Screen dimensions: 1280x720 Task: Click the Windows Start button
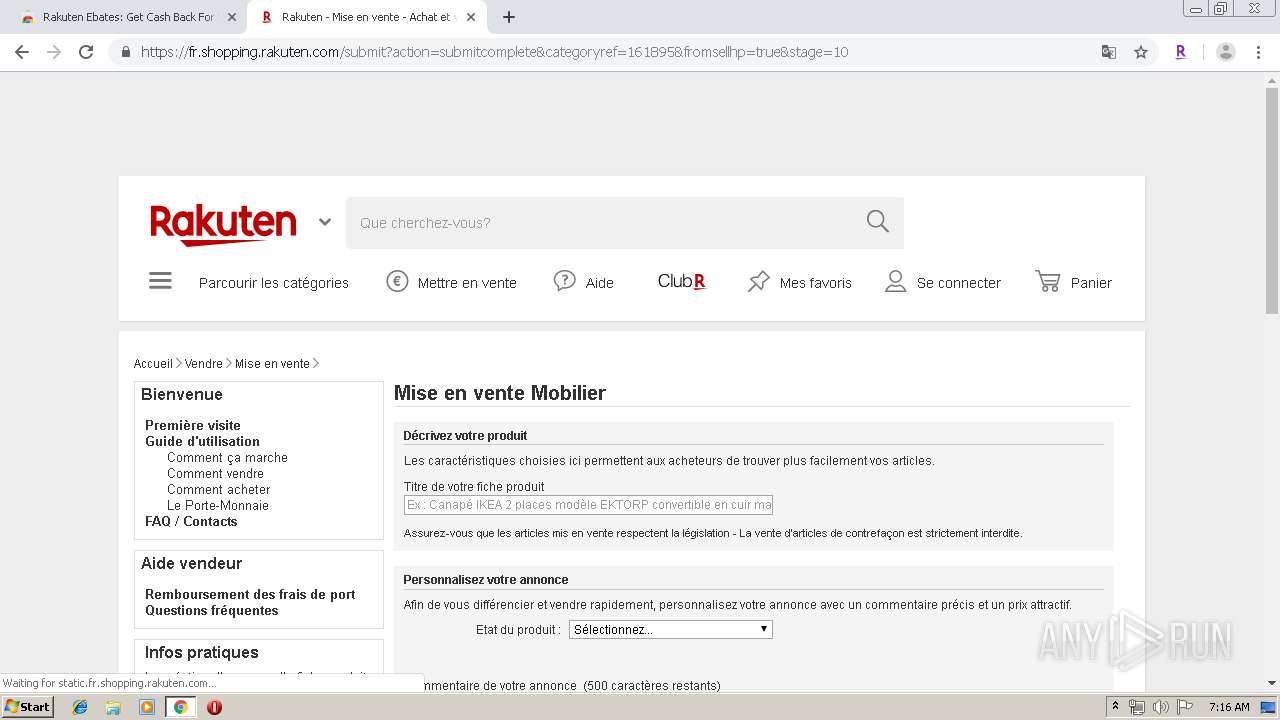tap(27, 706)
